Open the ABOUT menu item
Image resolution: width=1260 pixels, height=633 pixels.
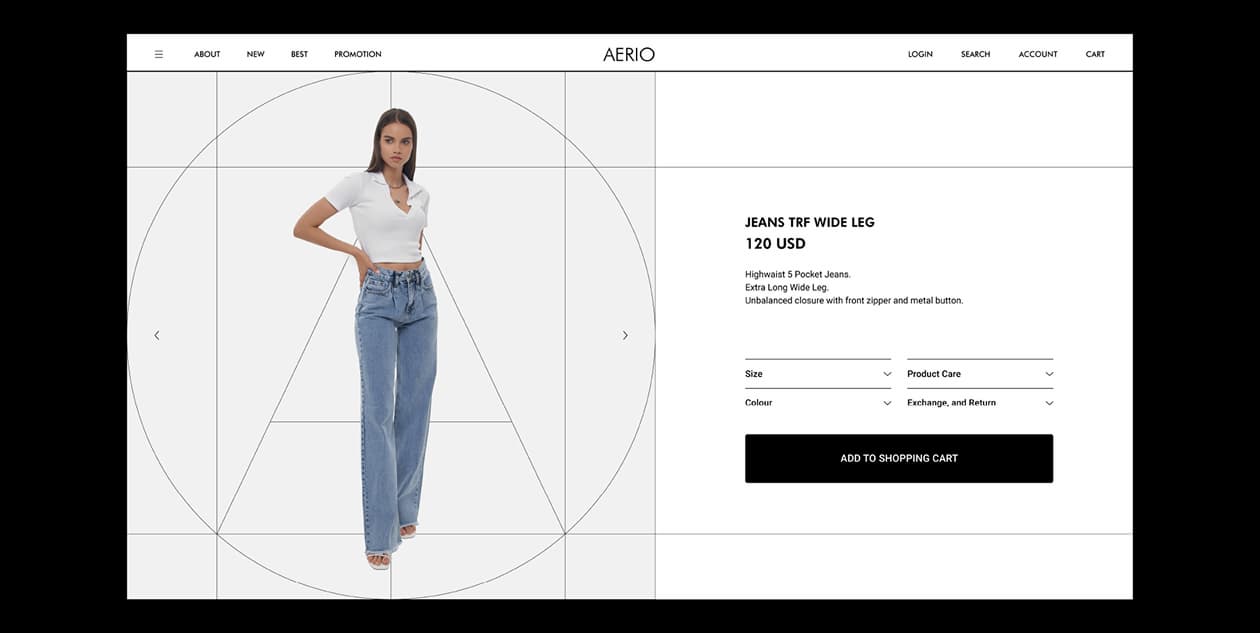tap(207, 54)
